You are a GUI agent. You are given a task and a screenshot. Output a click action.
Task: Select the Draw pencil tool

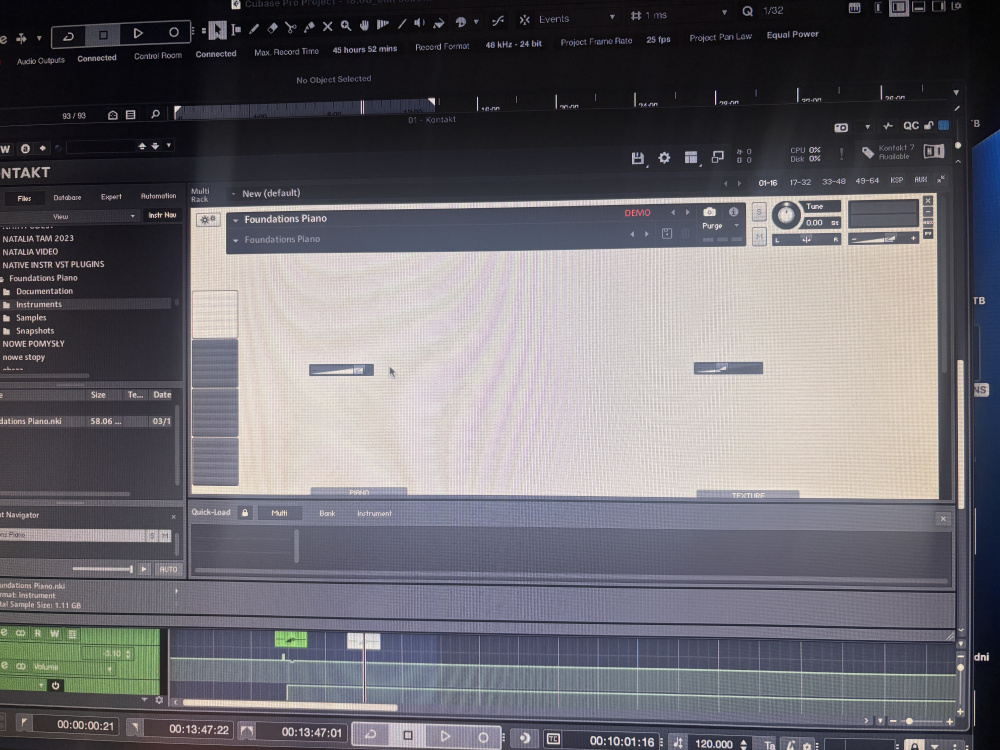[x=254, y=28]
